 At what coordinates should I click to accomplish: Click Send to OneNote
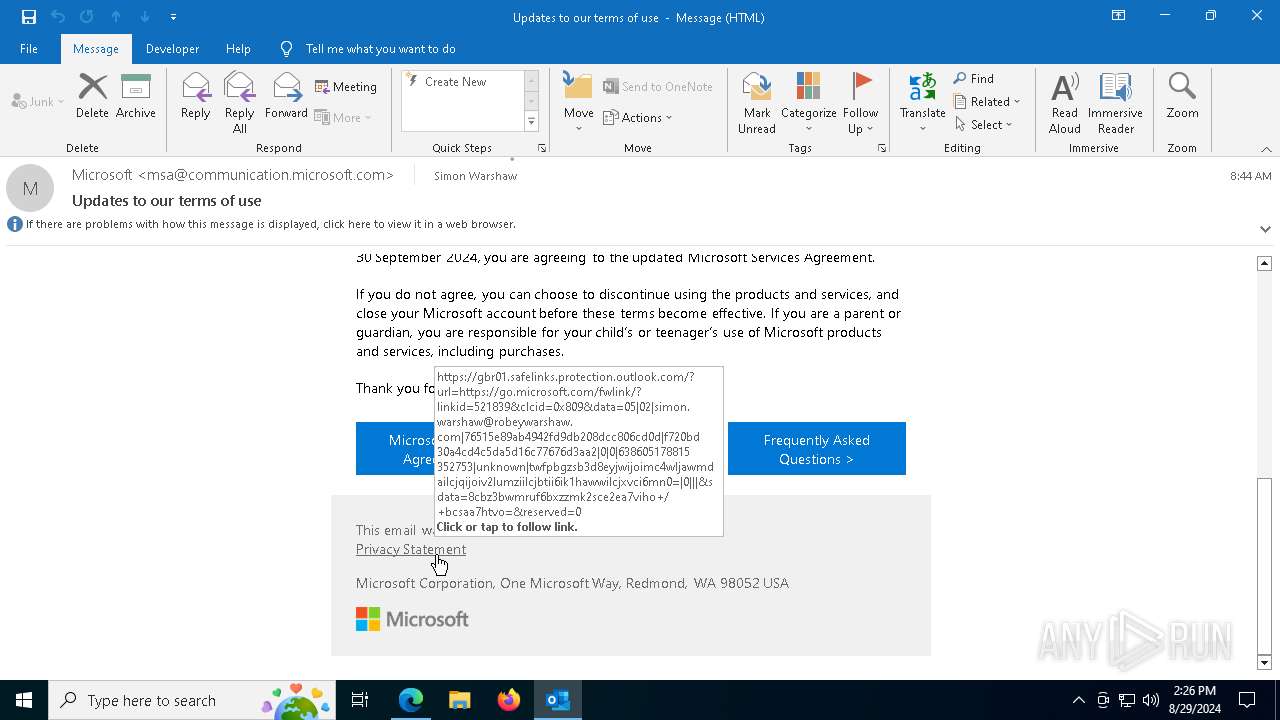pyautogui.click(x=658, y=87)
